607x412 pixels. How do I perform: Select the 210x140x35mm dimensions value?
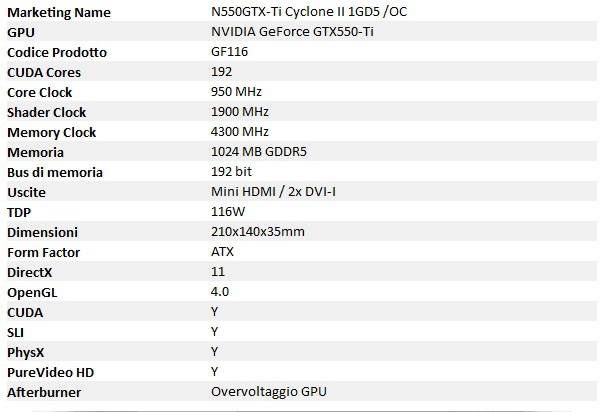tap(258, 232)
